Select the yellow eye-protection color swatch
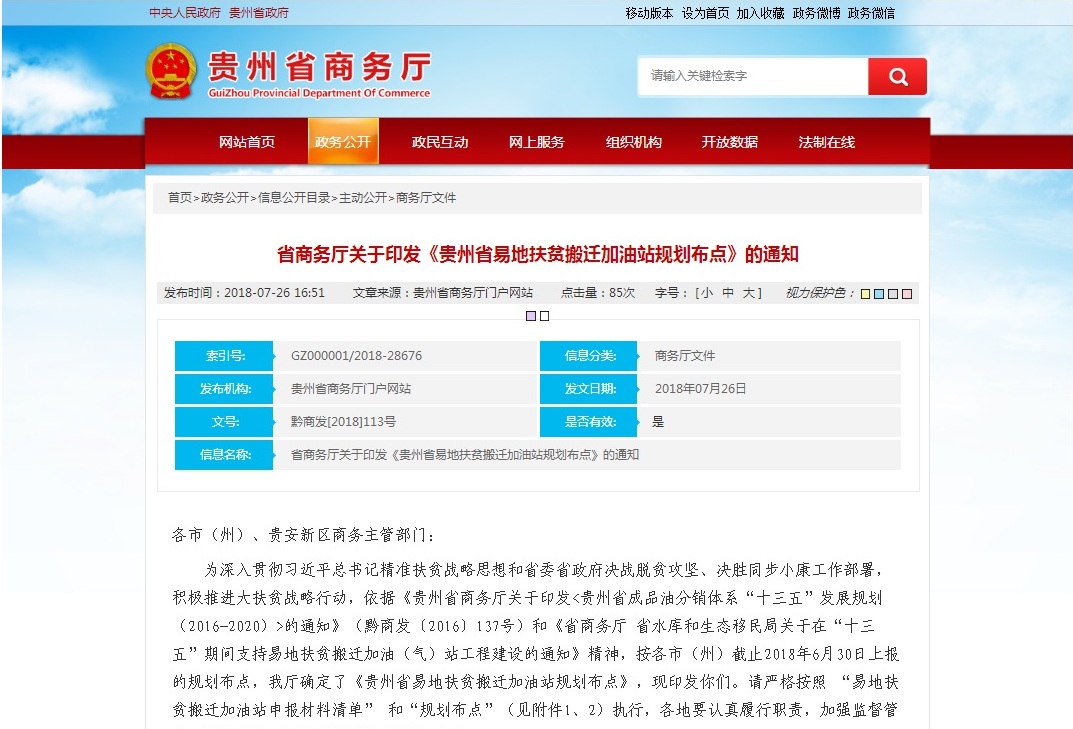Image resolution: width=1073 pixels, height=729 pixels. (x=865, y=294)
